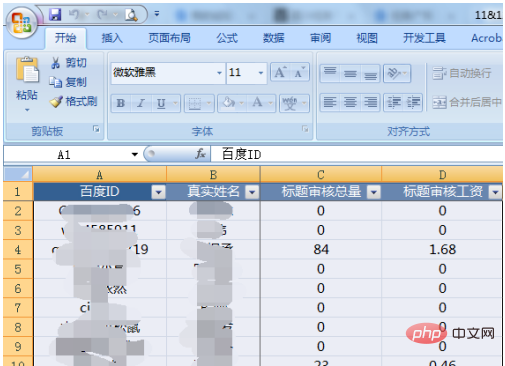Decrease the indent
The width and height of the screenshot is (505, 366).
(x=394, y=102)
